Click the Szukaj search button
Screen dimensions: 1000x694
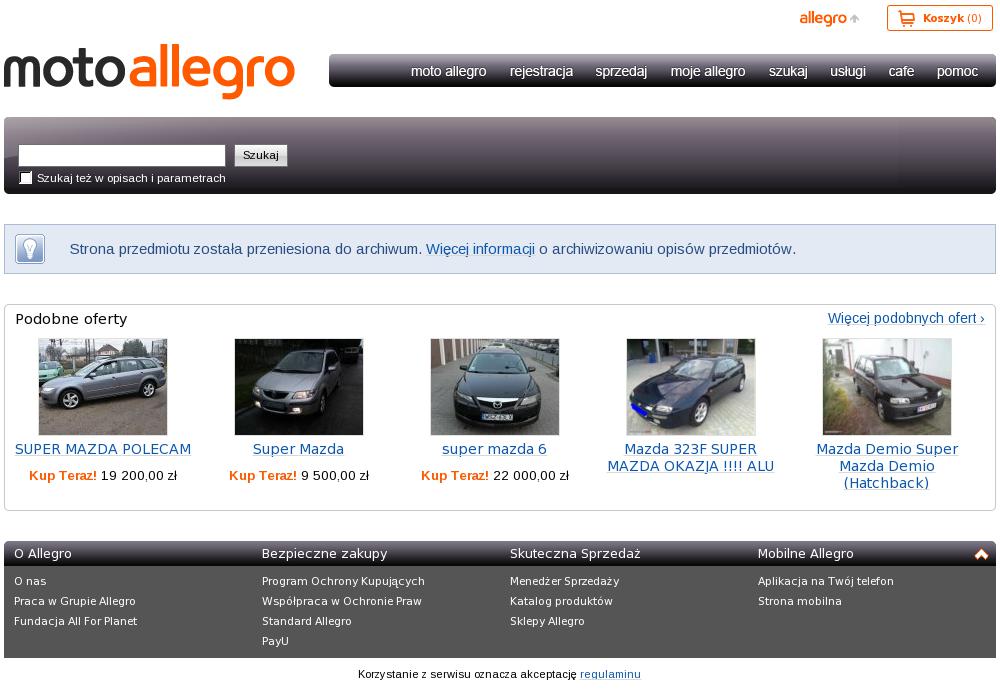point(261,155)
